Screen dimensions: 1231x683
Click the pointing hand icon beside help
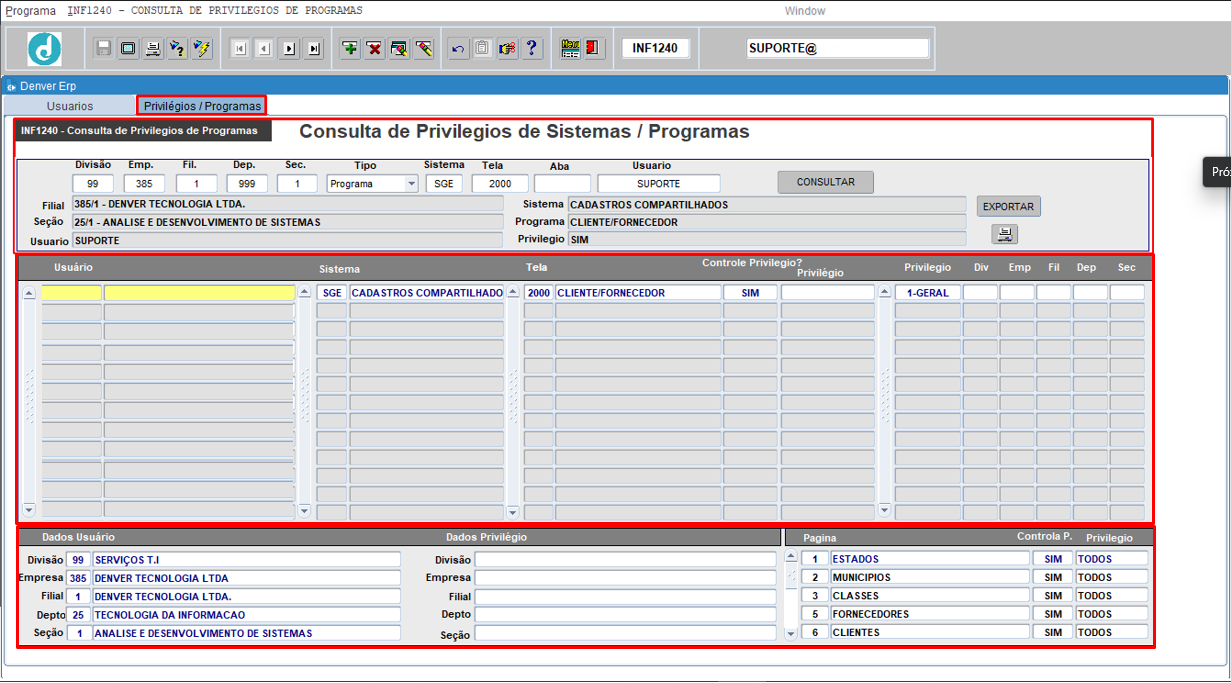coord(507,48)
